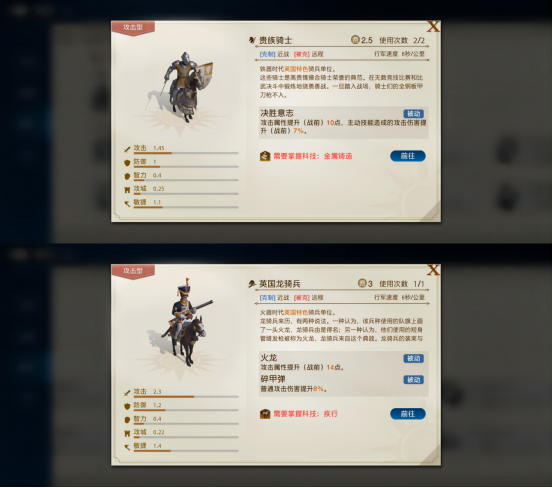Click the armored knight unit model

183,86
